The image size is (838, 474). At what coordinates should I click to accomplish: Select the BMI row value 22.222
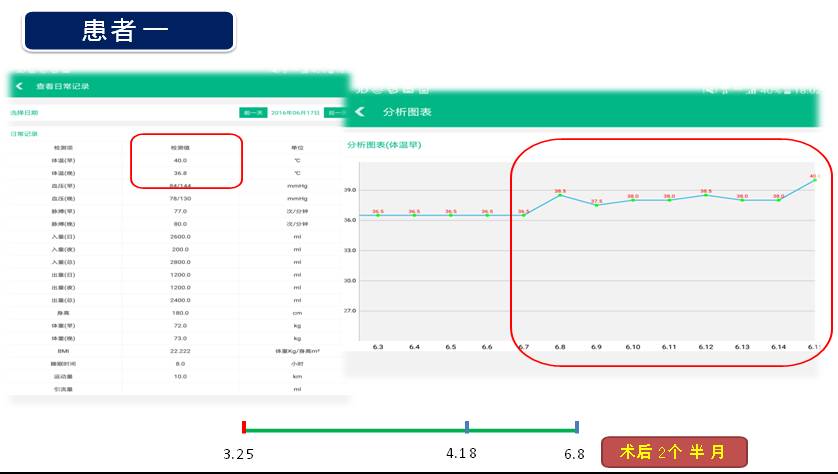click(x=180, y=351)
